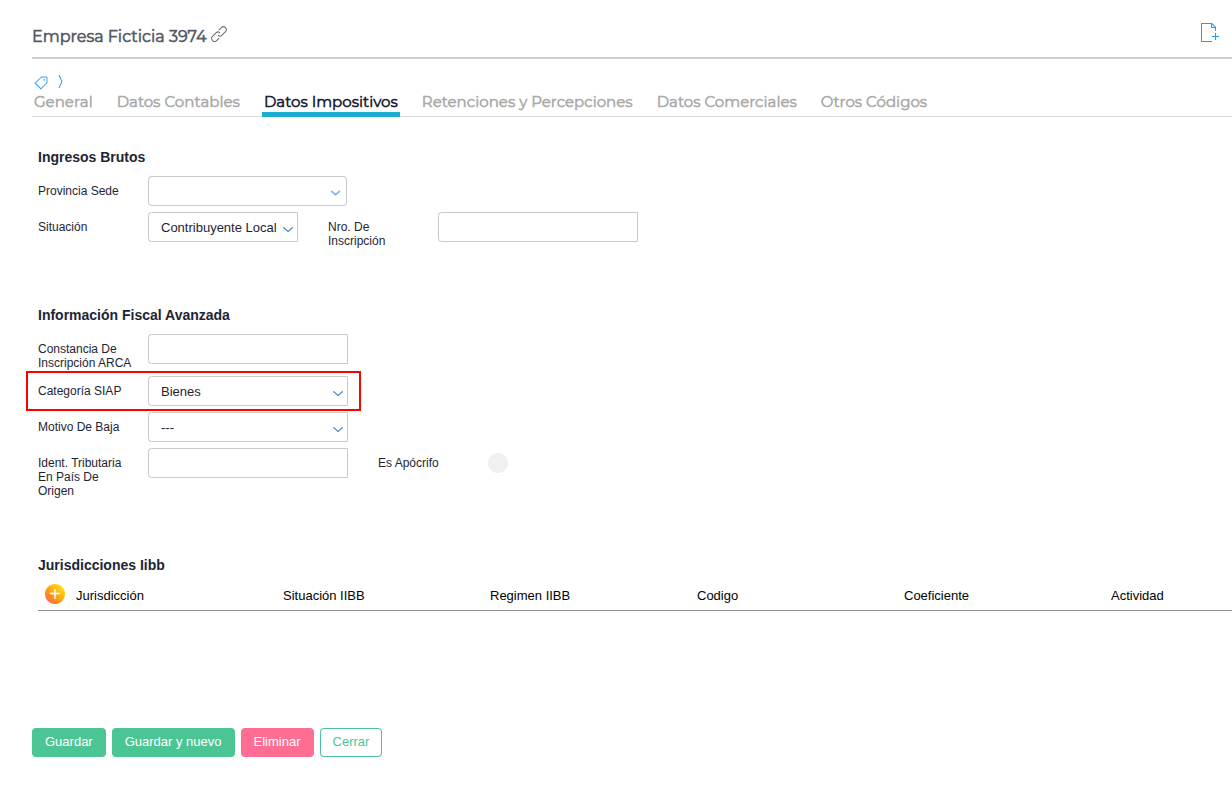Add a jurisdiction with the orange plus icon
Image resolution: width=1232 pixels, height=799 pixels.
(x=55, y=594)
